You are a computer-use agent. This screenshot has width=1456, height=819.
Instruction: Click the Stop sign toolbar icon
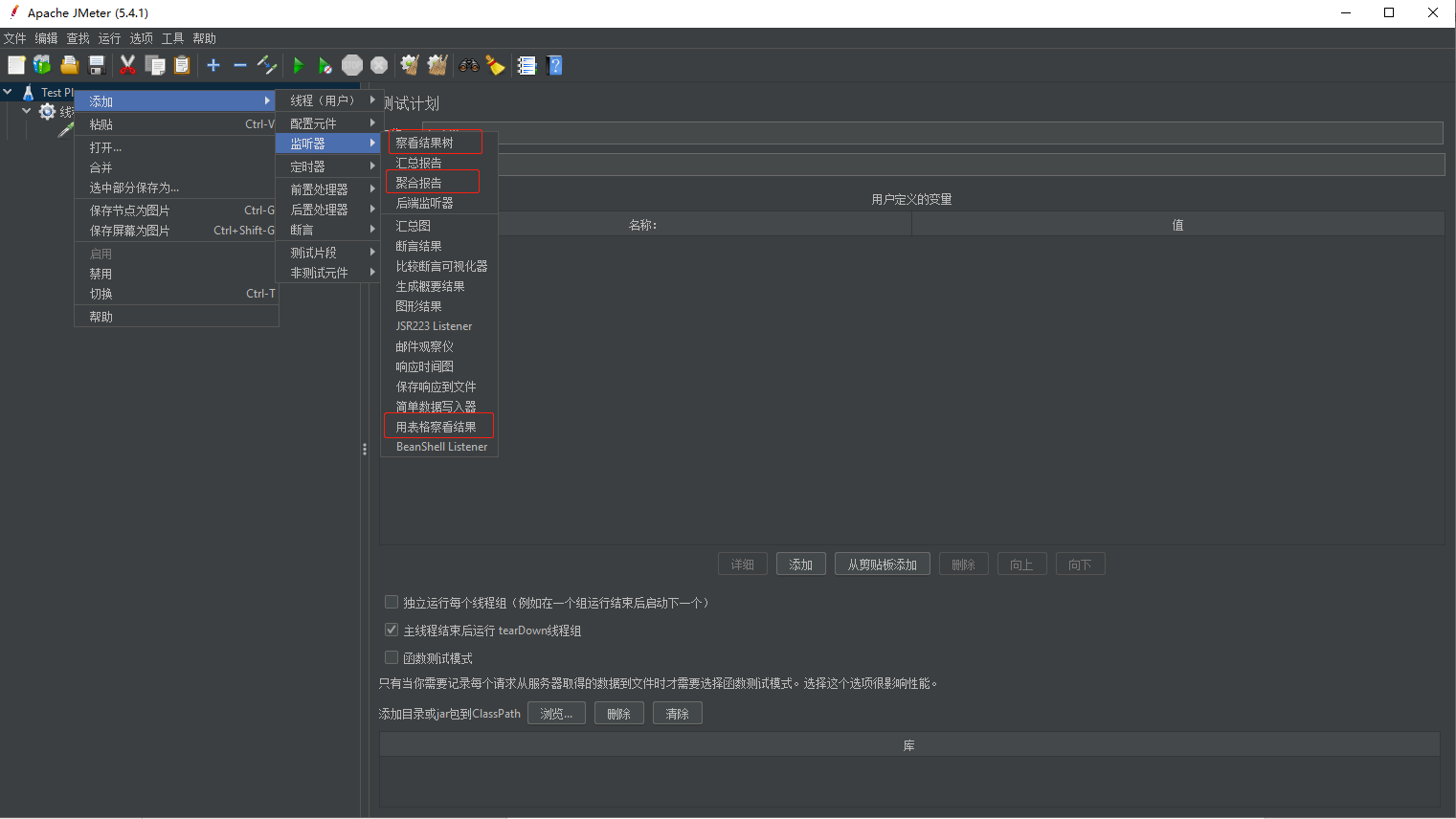[x=352, y=65]
